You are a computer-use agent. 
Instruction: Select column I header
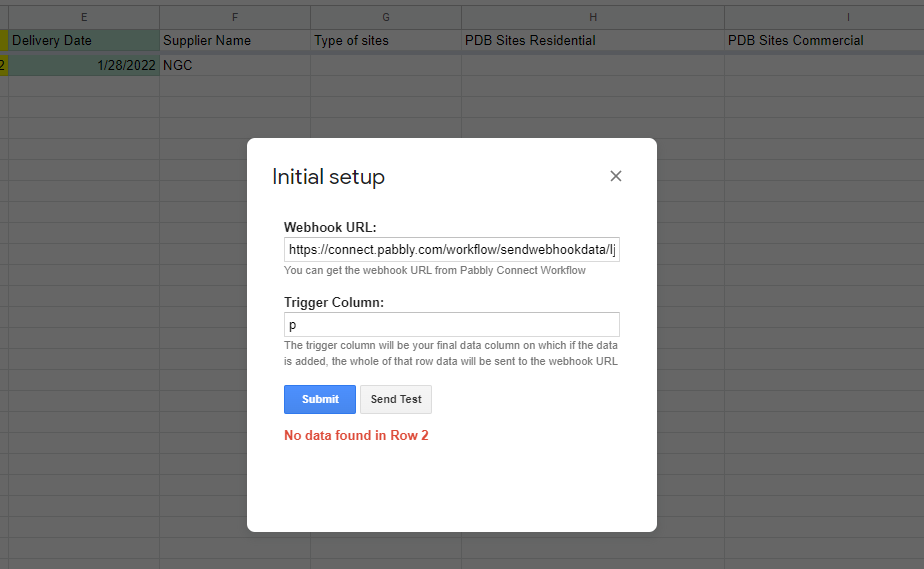(x=824, y=17)
